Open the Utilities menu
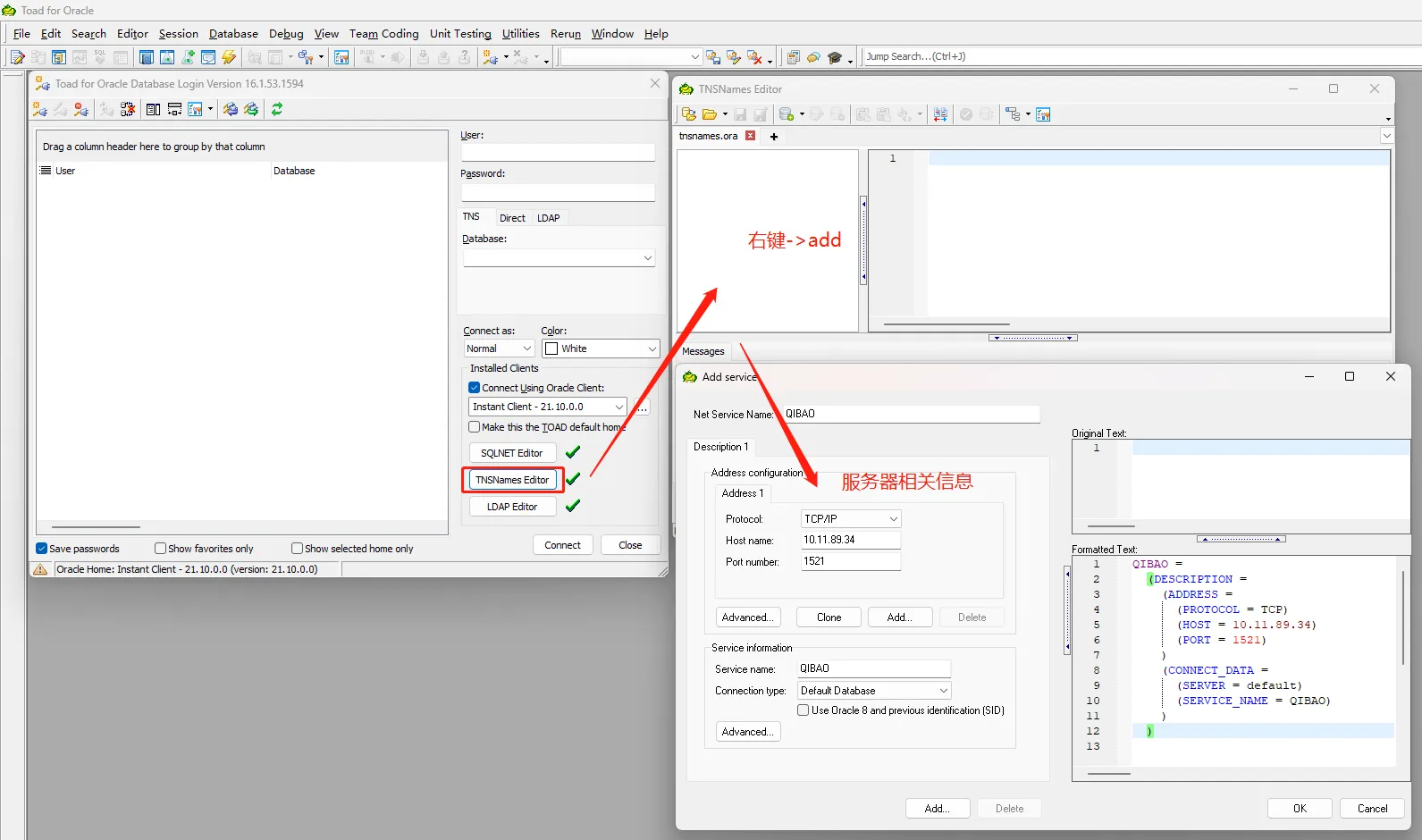This screenshot has height=840, width=1422. pos(520,34)
